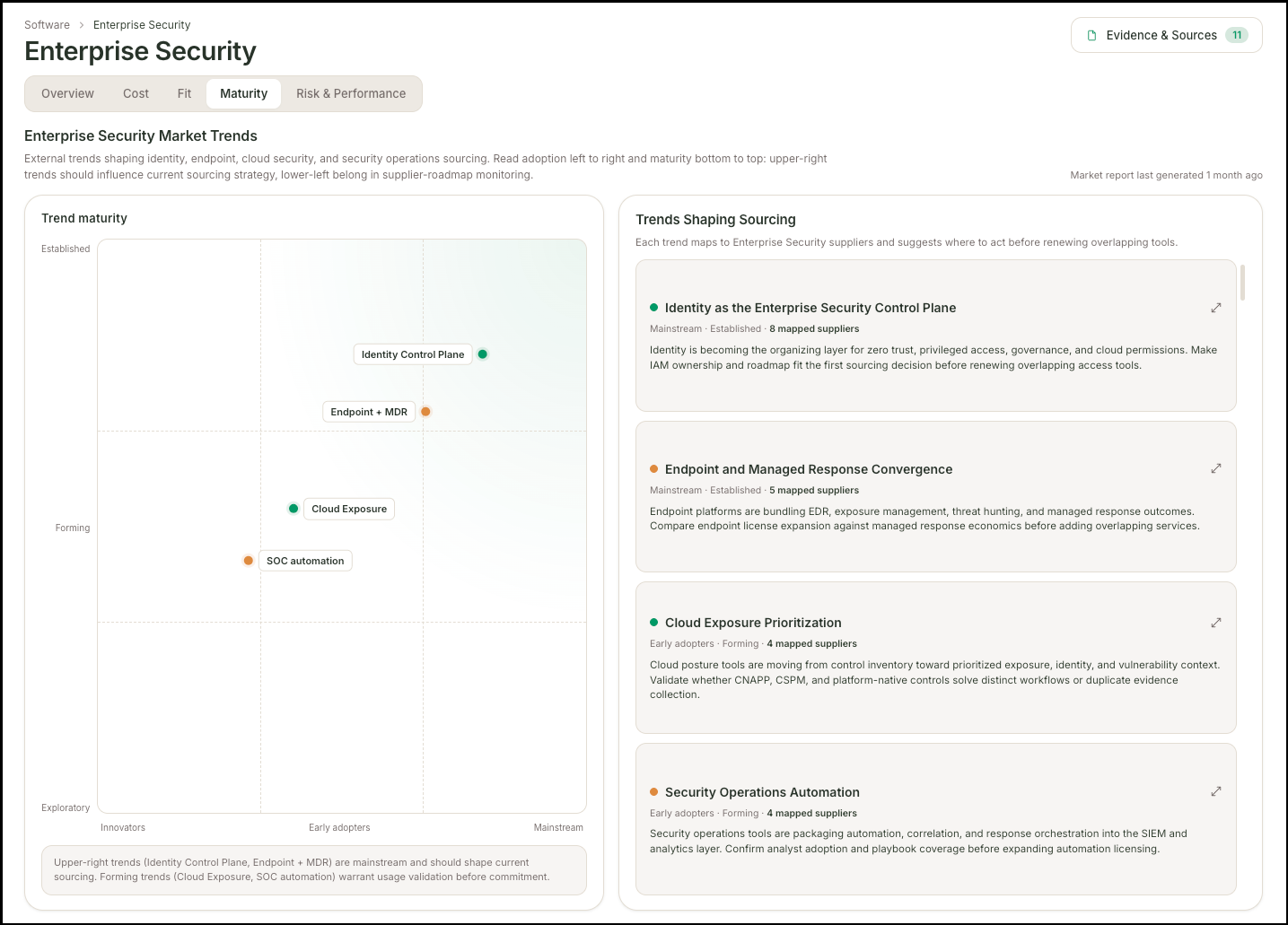Image resolution: width=1288 pixels, height=925 pixels.
Task: Click the Established axis label
Action: (x=66, y=249)
